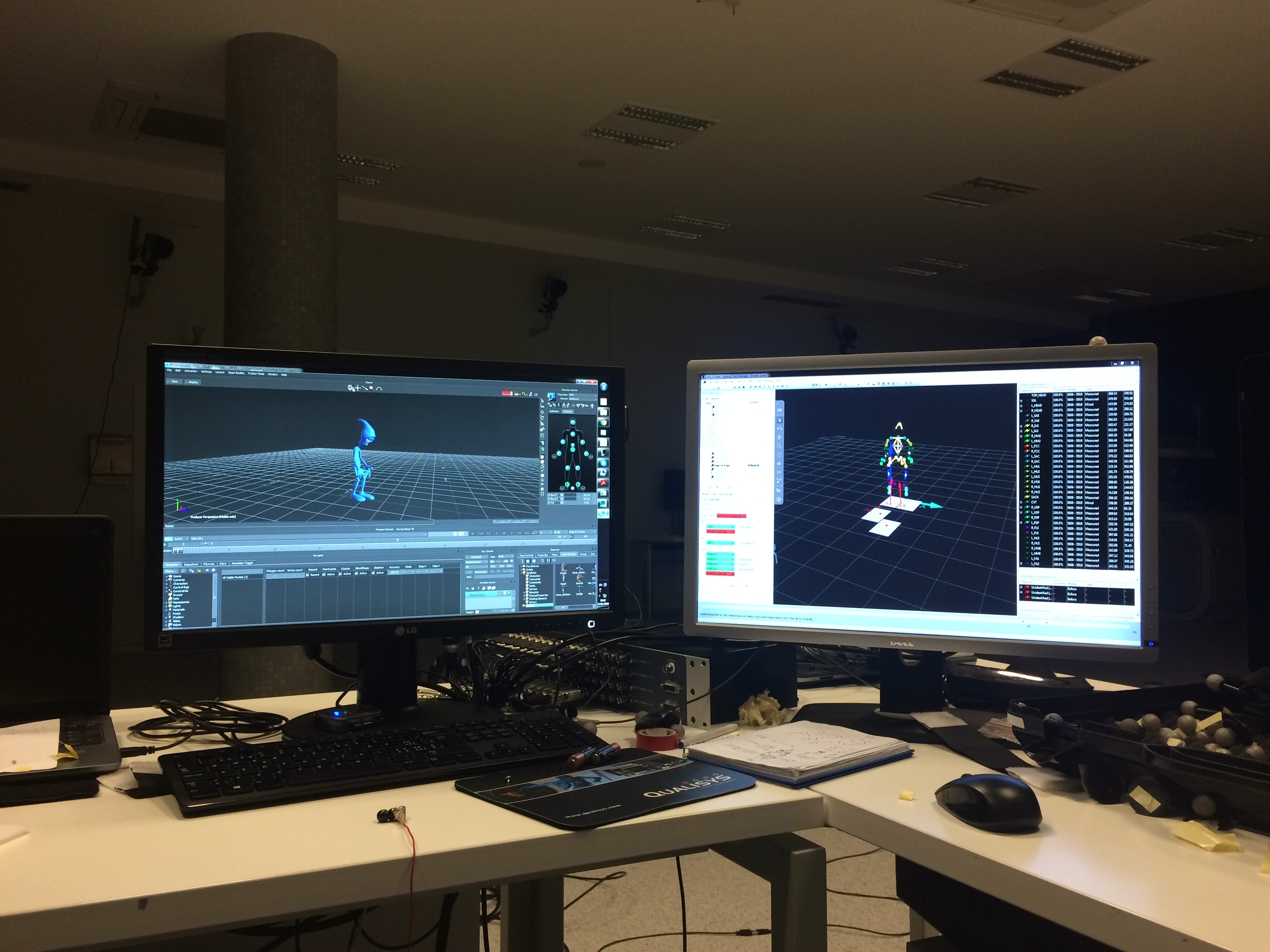The height and width of the screenshot is (952, 1270).
Task: Select the Definition tab in Character Controls
Action: tap(554, 412)
